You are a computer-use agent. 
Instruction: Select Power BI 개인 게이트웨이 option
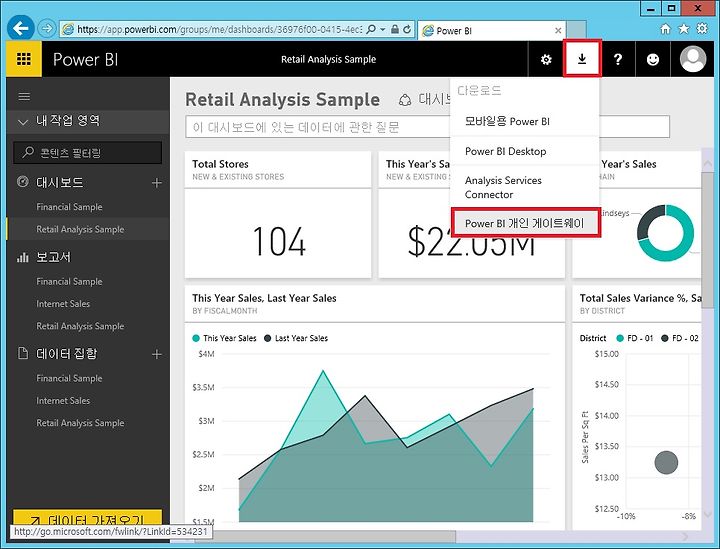pos(525,223)
